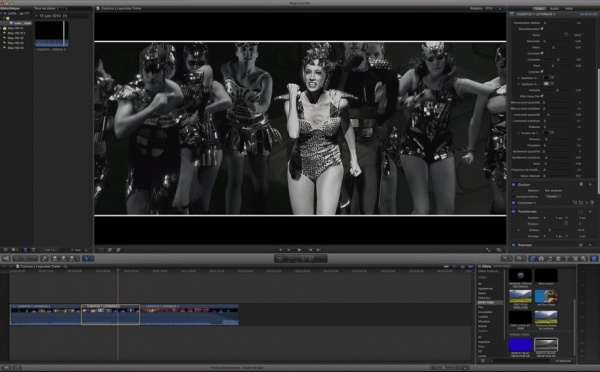The width and height of the screenshot is (600, 372).
Task: Select the event clip thumbnail in browser
Action: (x=52, y=34)
